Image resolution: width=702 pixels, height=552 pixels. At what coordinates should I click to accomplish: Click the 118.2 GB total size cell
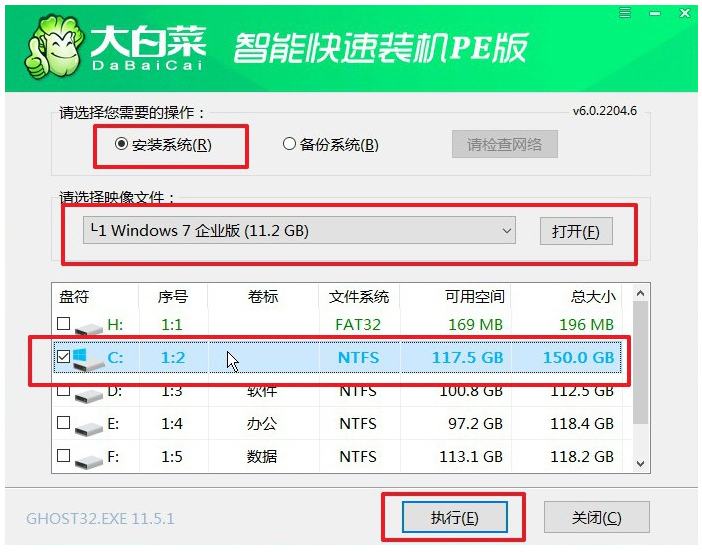(582, 457)
